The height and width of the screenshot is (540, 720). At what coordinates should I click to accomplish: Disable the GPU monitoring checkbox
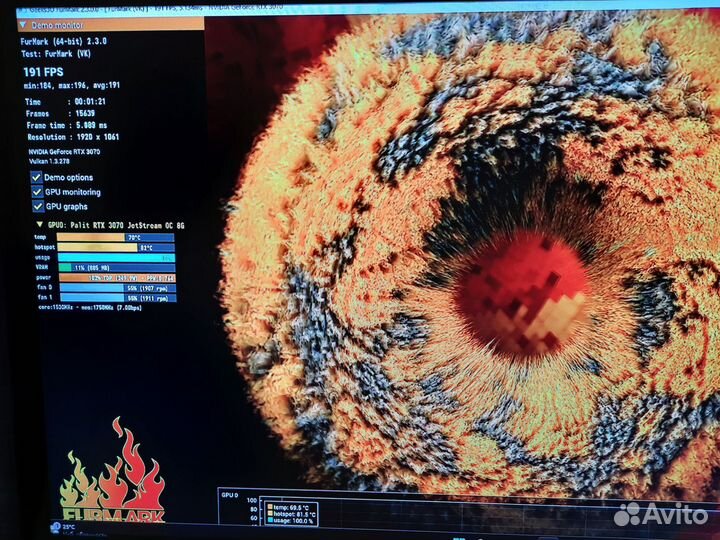(36, 191)
